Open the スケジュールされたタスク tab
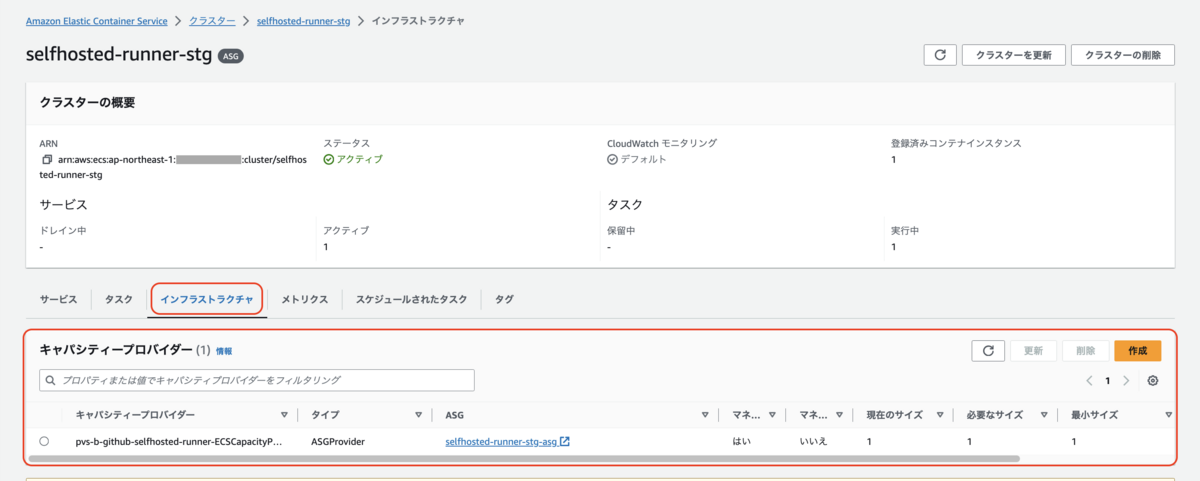 (x=411, y=299)
